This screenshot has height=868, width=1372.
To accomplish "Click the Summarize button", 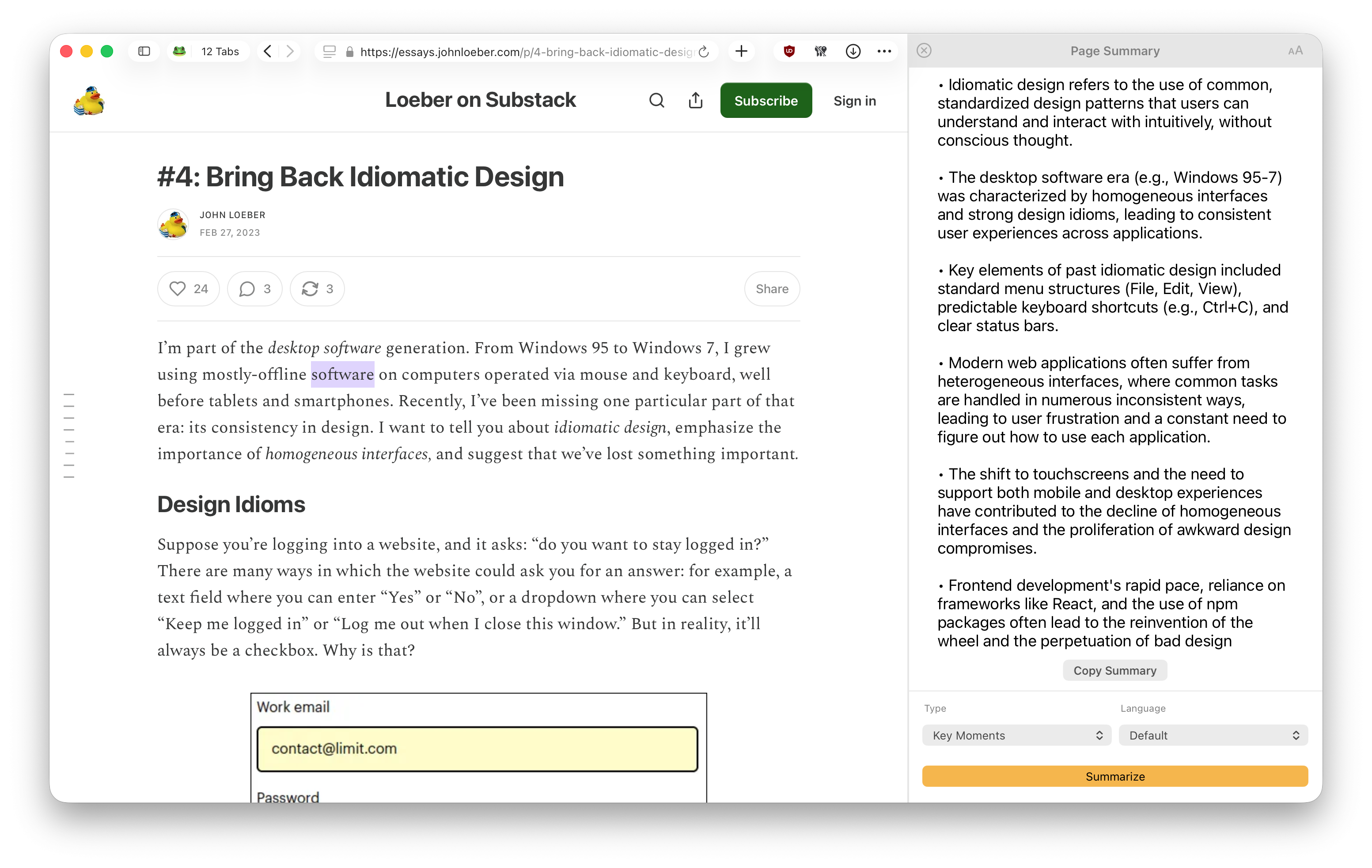I will pyautogui.click(x=1114, y=776).
